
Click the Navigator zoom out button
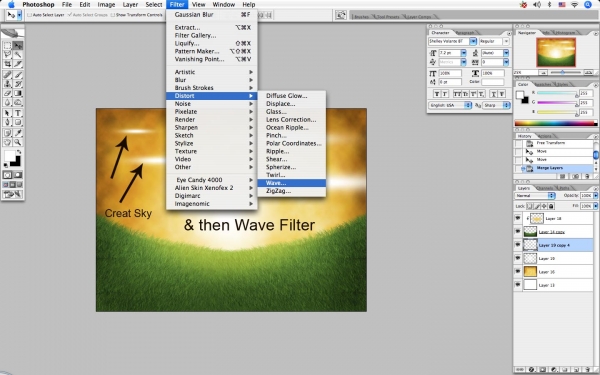pos(543,72)
